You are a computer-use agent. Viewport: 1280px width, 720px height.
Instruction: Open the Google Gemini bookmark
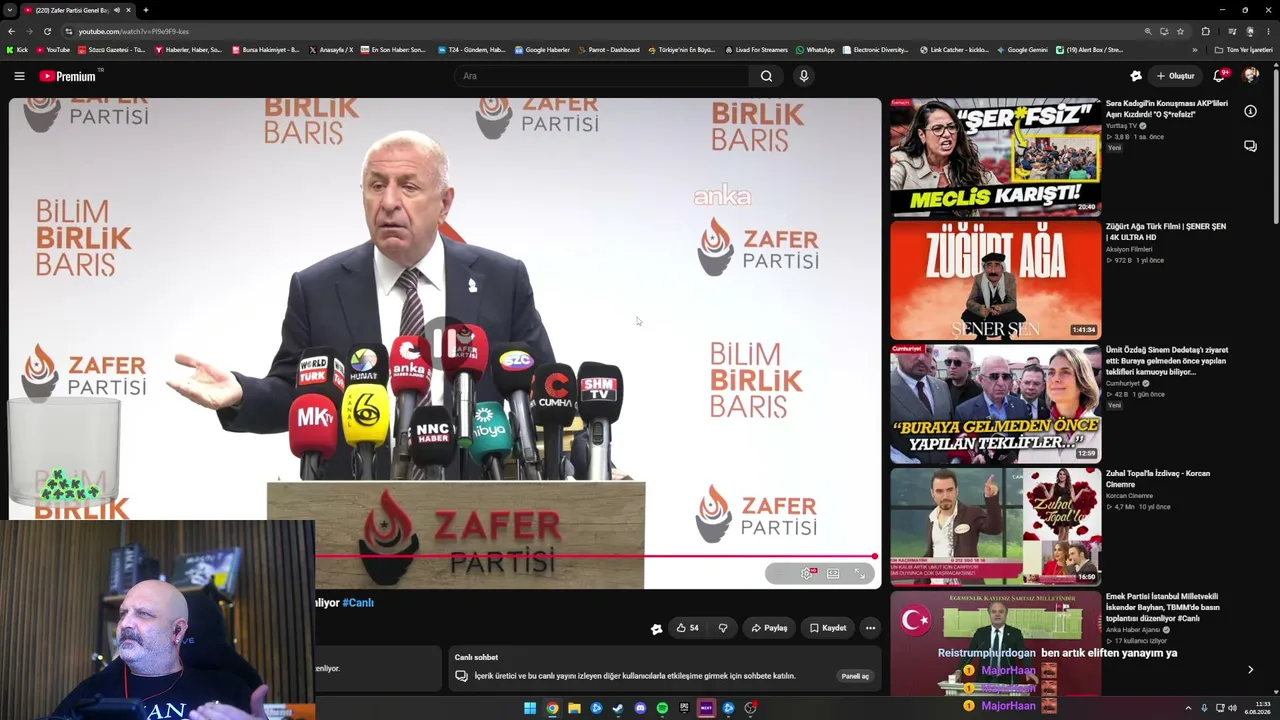click(1022, 50)
